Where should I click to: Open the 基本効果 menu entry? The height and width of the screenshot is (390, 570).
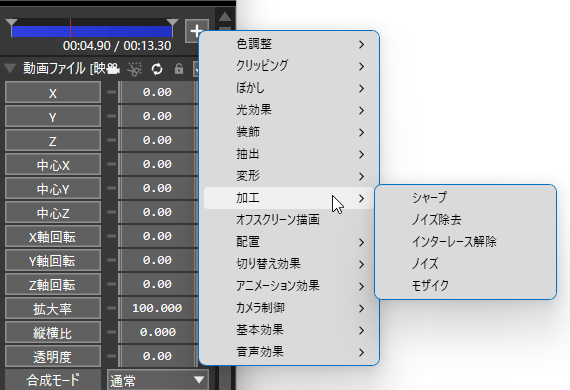(289, 330)
